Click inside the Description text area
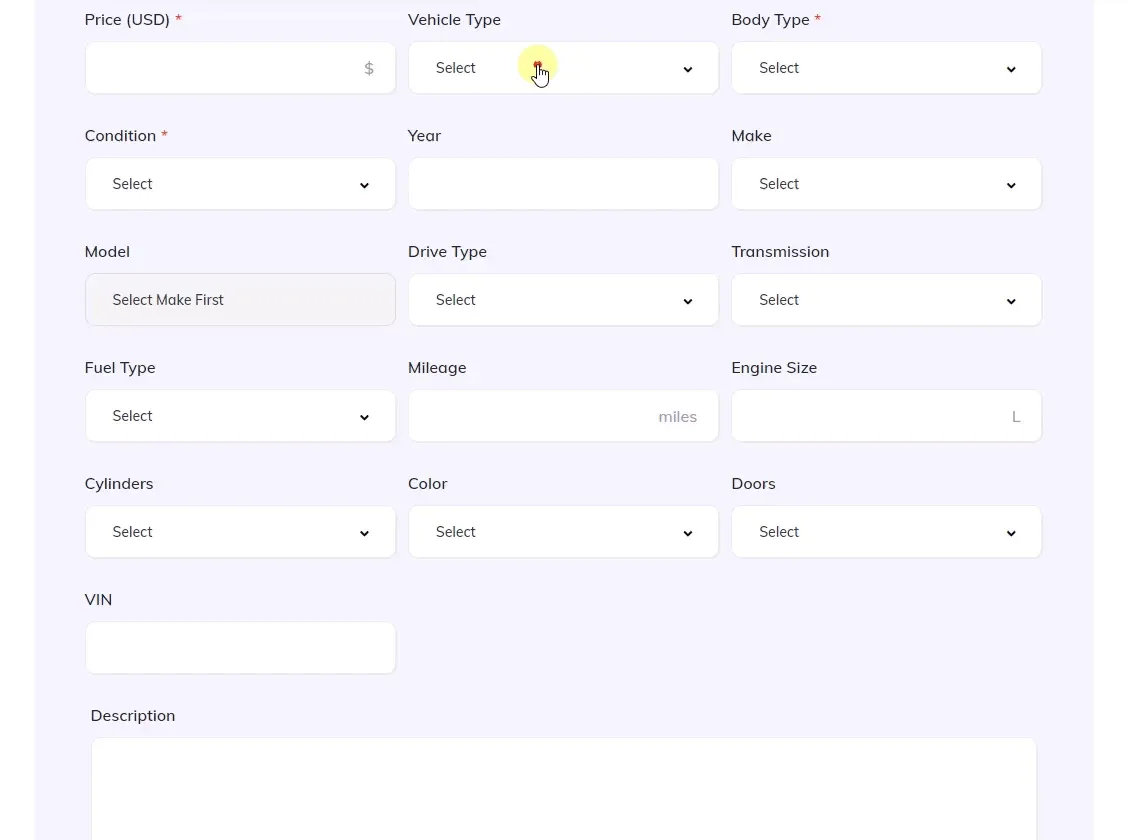 point(563,789)
